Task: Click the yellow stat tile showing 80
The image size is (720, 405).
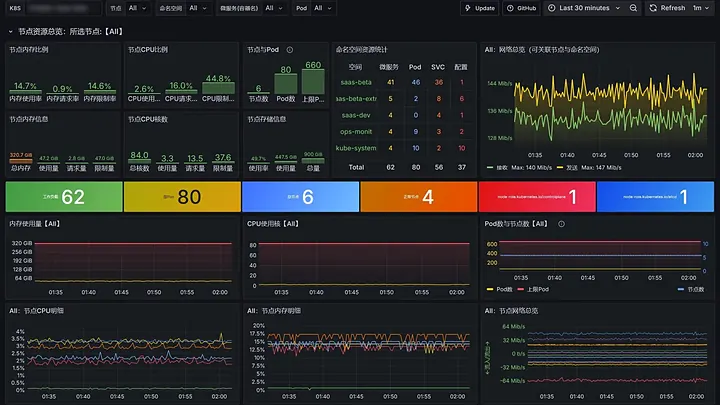Action: click(182, 197)
